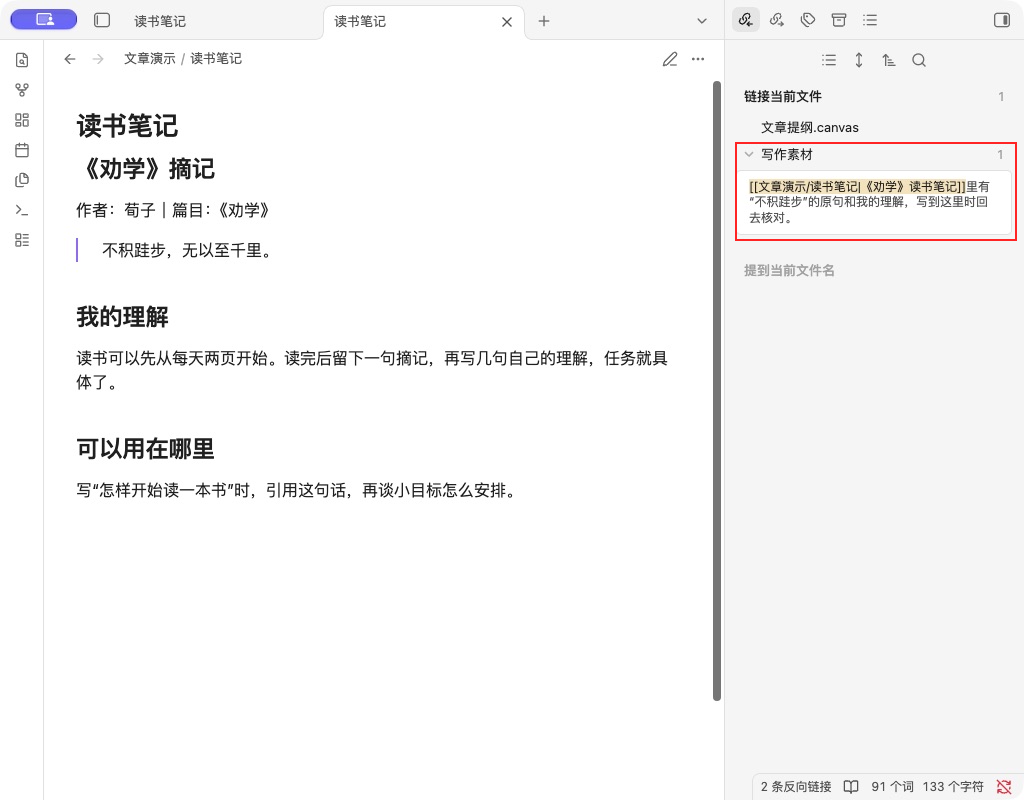
Task: Open the archive box panel icon
Action: pos(839,20)
